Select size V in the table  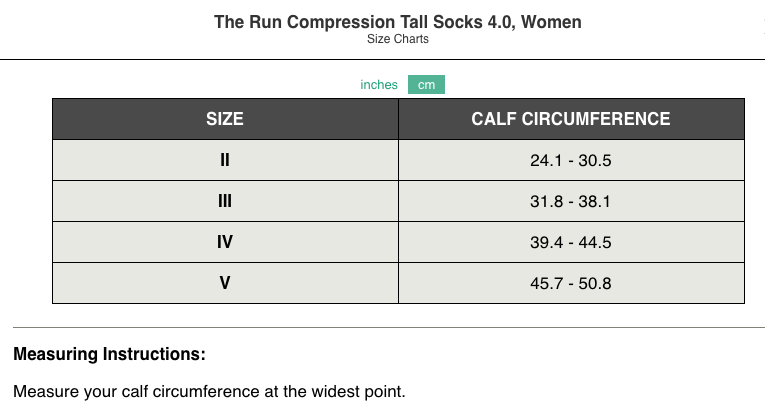pyautogui.click(x=225, y=283)
